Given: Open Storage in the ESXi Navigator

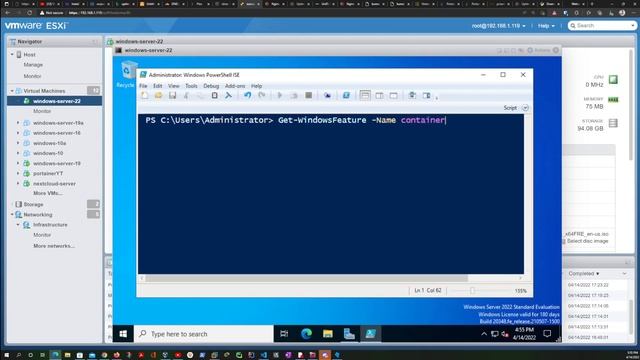Looking at the screenshot, I should click(33, 204).
